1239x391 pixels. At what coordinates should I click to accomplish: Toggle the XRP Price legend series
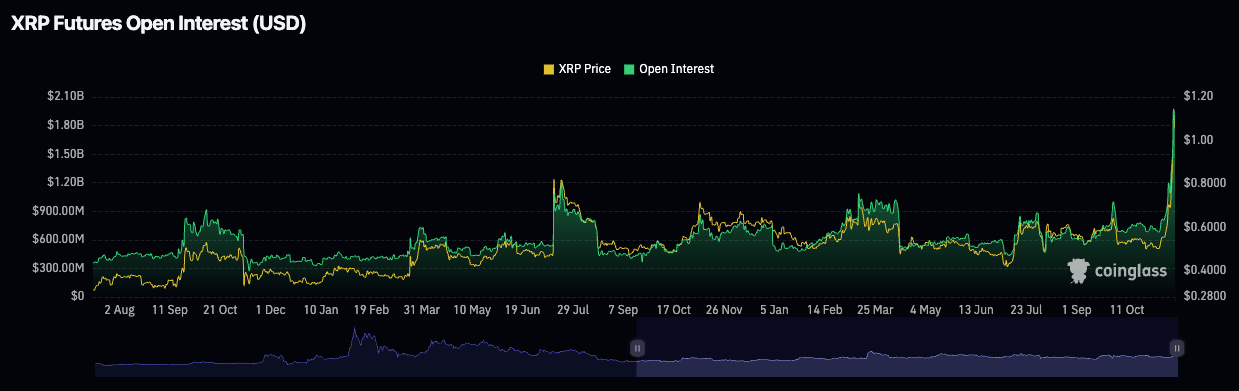576,69
